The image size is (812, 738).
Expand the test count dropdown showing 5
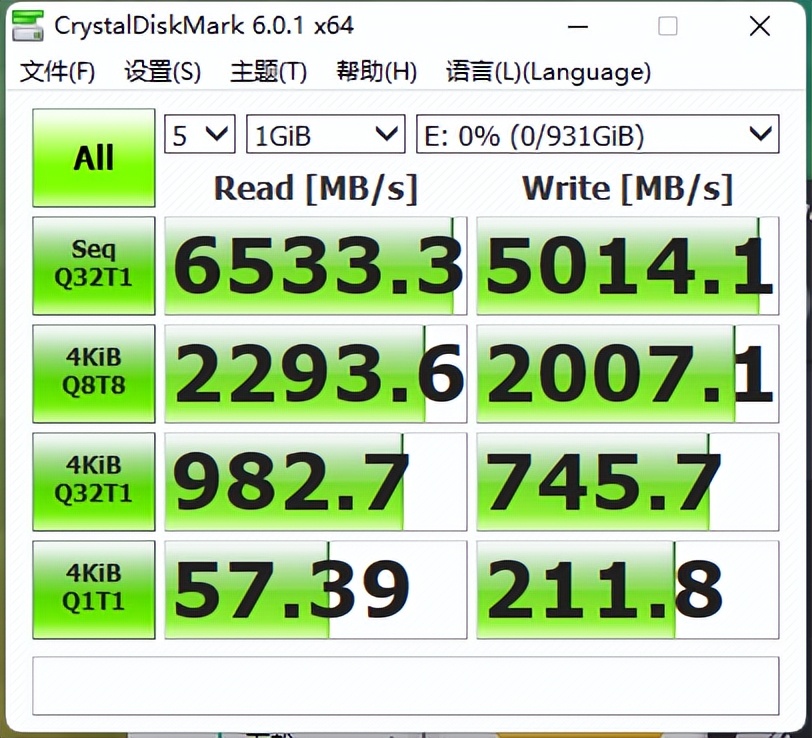click(x=200, y=134)
